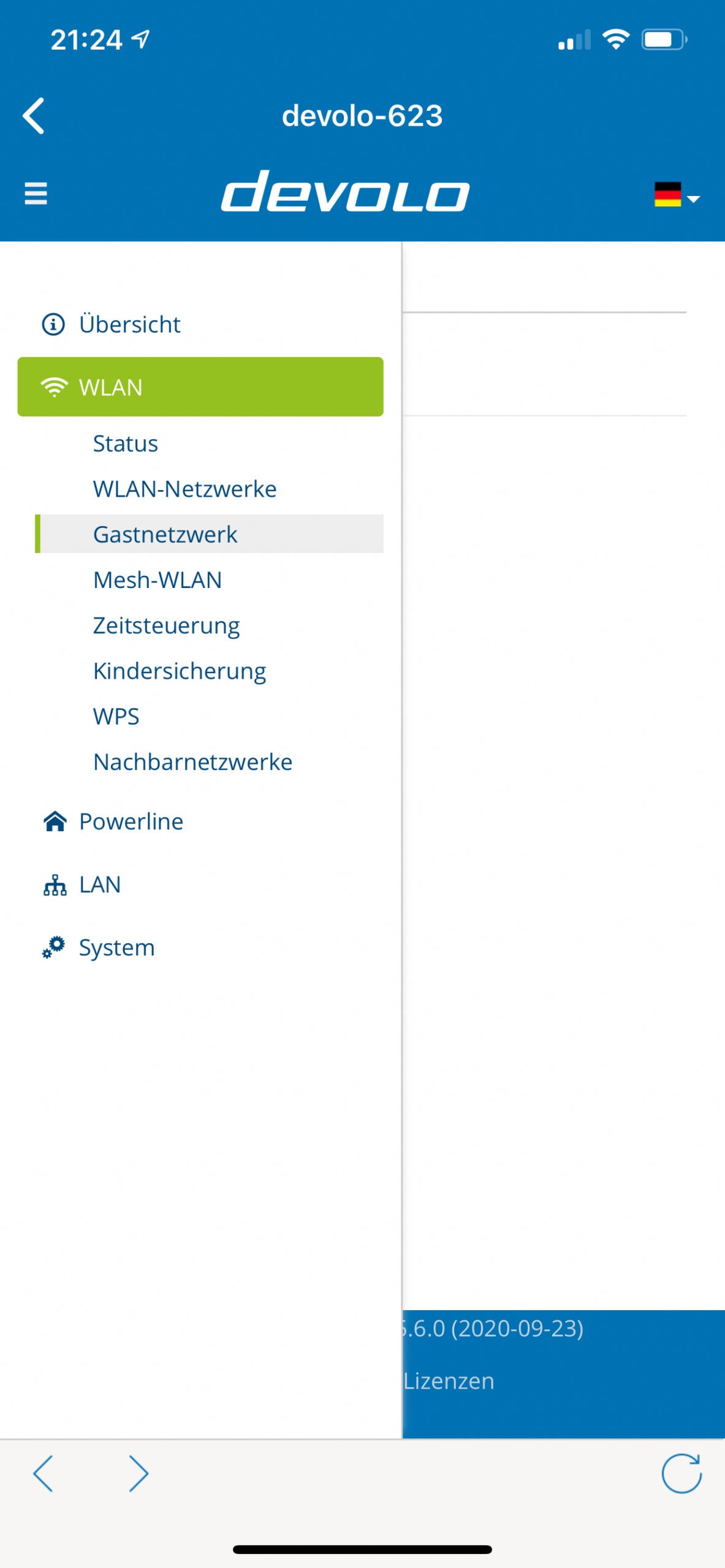Image resolution: width=725 pixels, height=1568 pixels.
Task: Open Zeitsteuerung submenu entry
Action: pos(166,625)
